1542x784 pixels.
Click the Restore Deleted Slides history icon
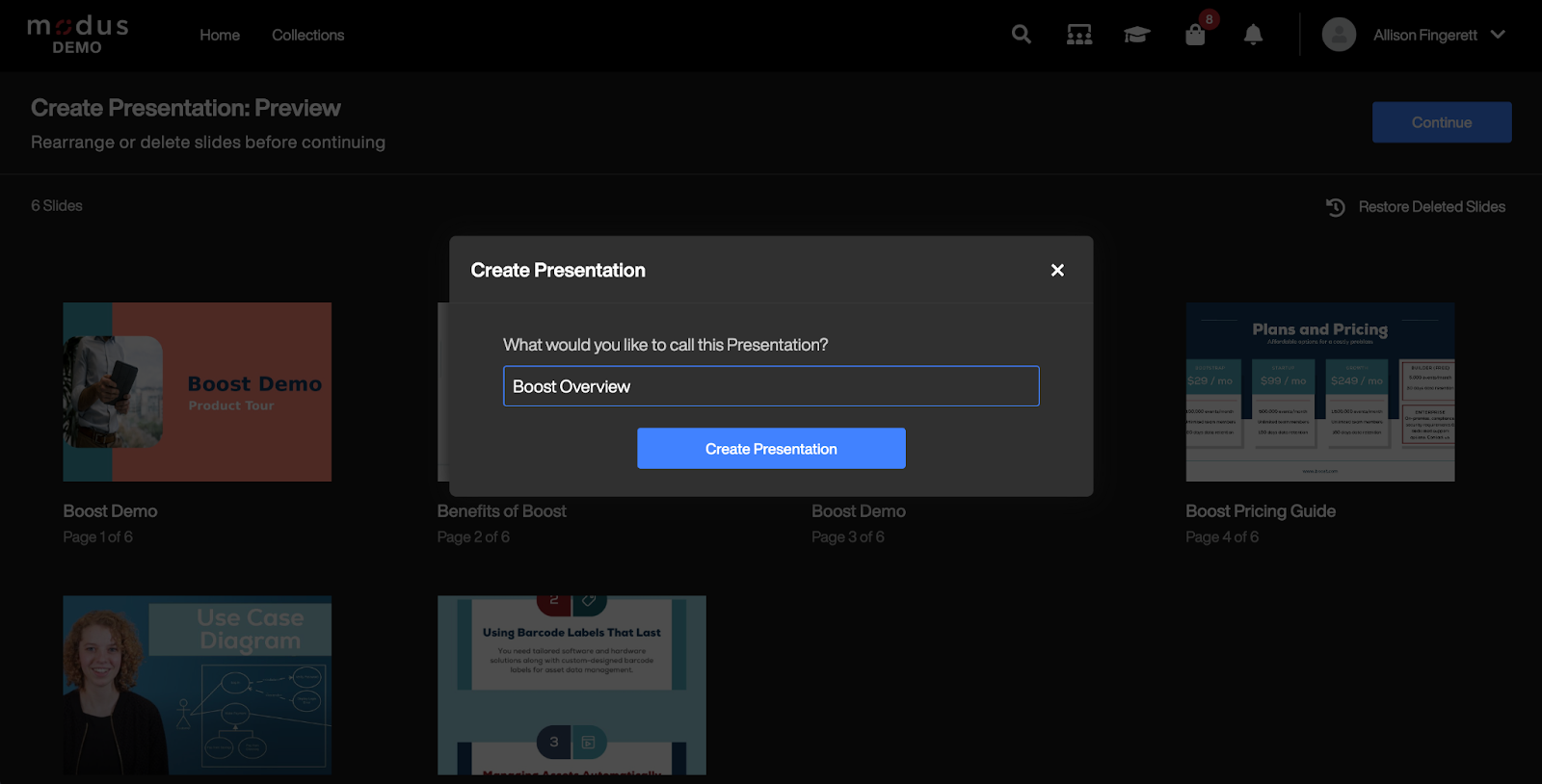coord(1335,207)
